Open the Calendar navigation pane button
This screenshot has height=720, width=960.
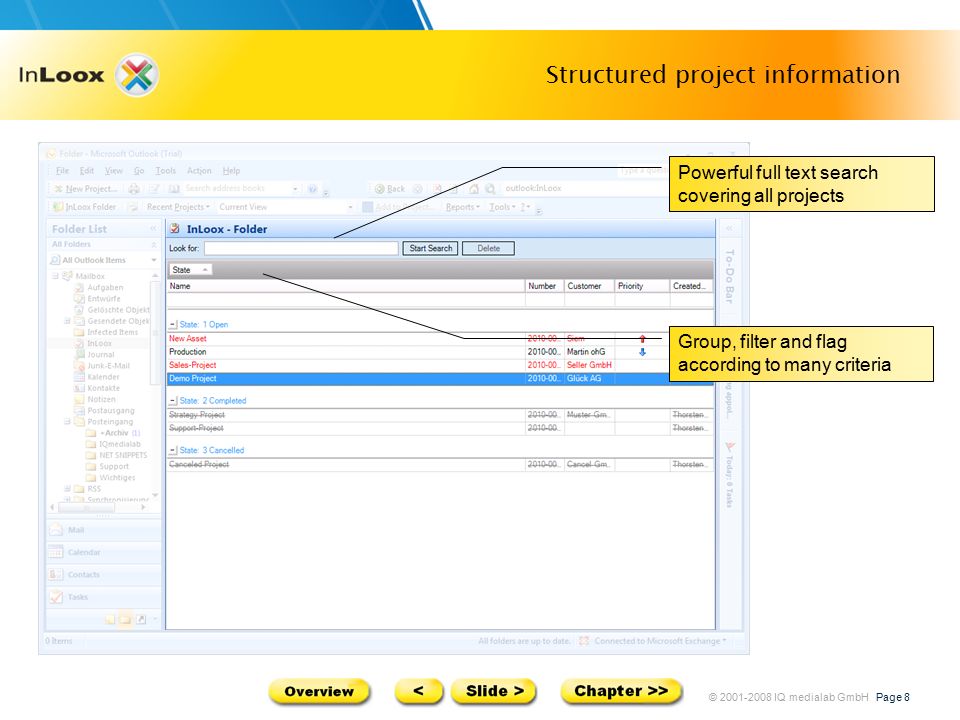(x=103, y=552)
